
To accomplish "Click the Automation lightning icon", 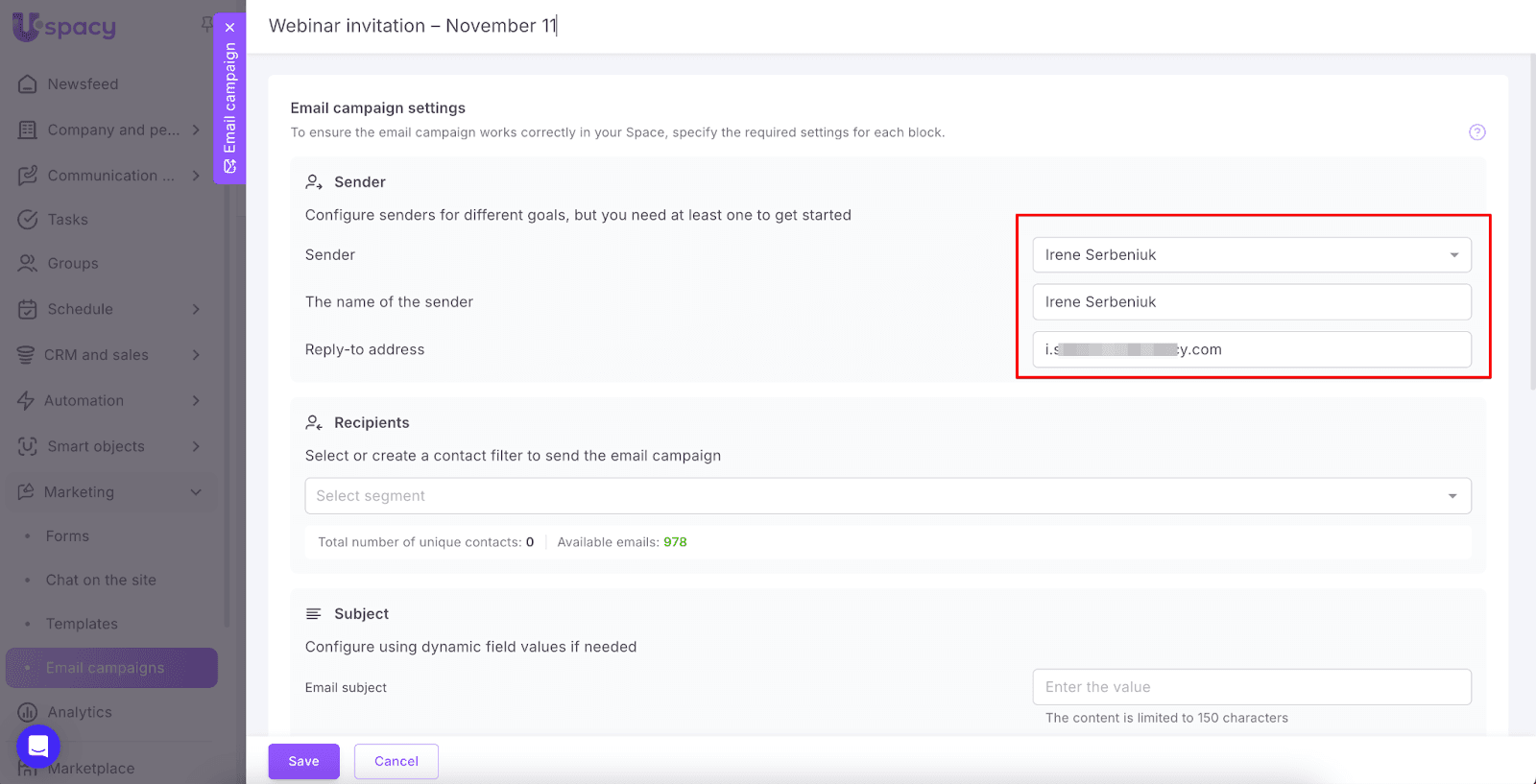I will click(26, 401).
